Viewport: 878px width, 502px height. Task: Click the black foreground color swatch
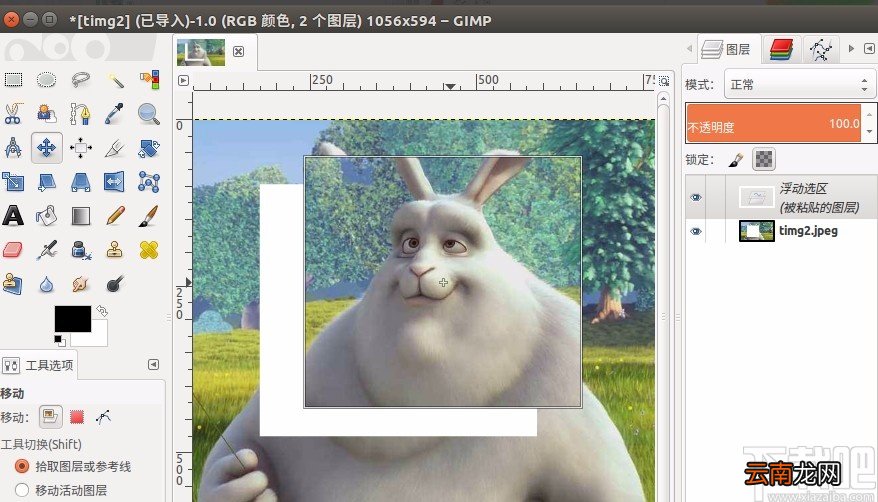[x=73, y=318]
